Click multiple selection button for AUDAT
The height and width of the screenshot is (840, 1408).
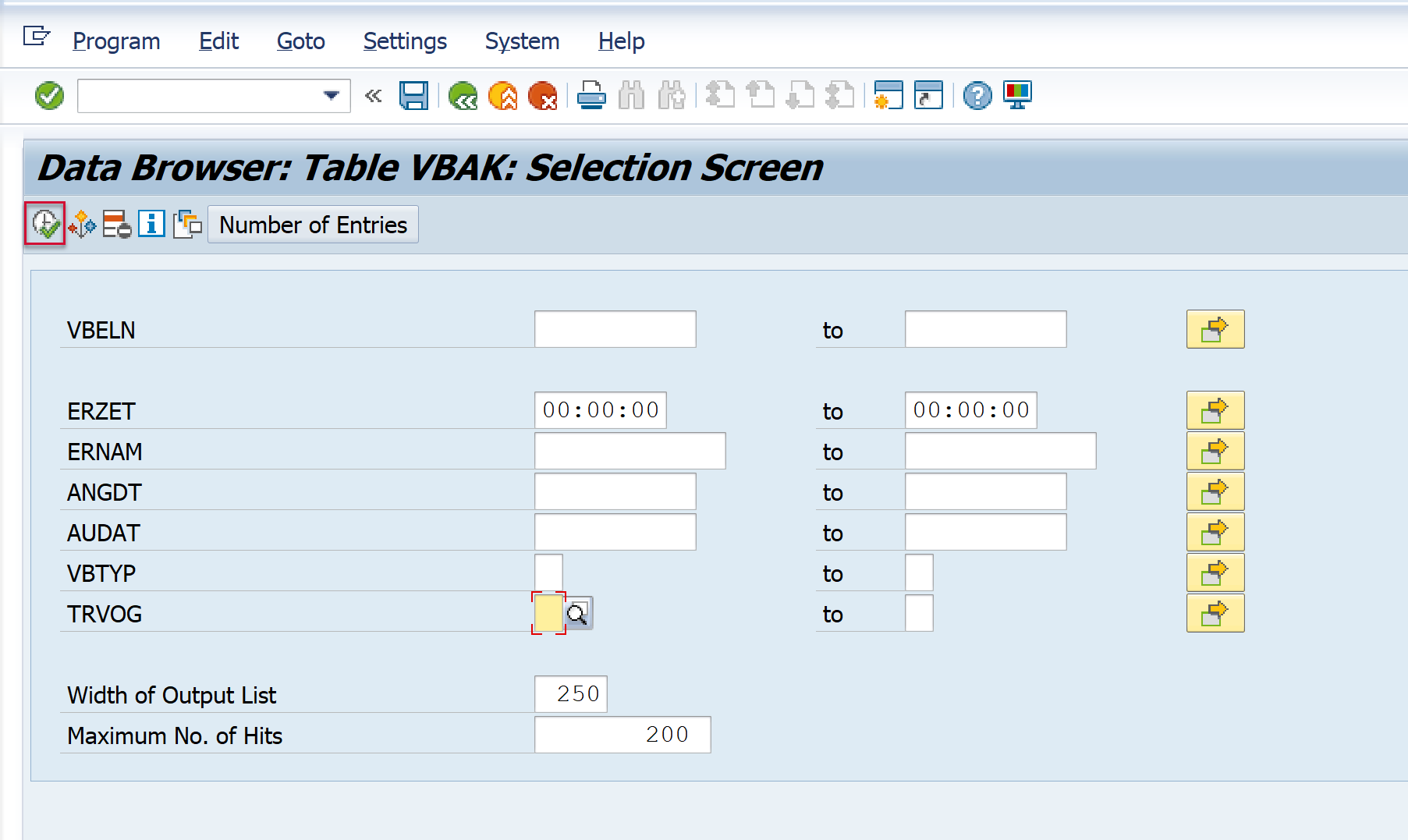click(1215, 532)
